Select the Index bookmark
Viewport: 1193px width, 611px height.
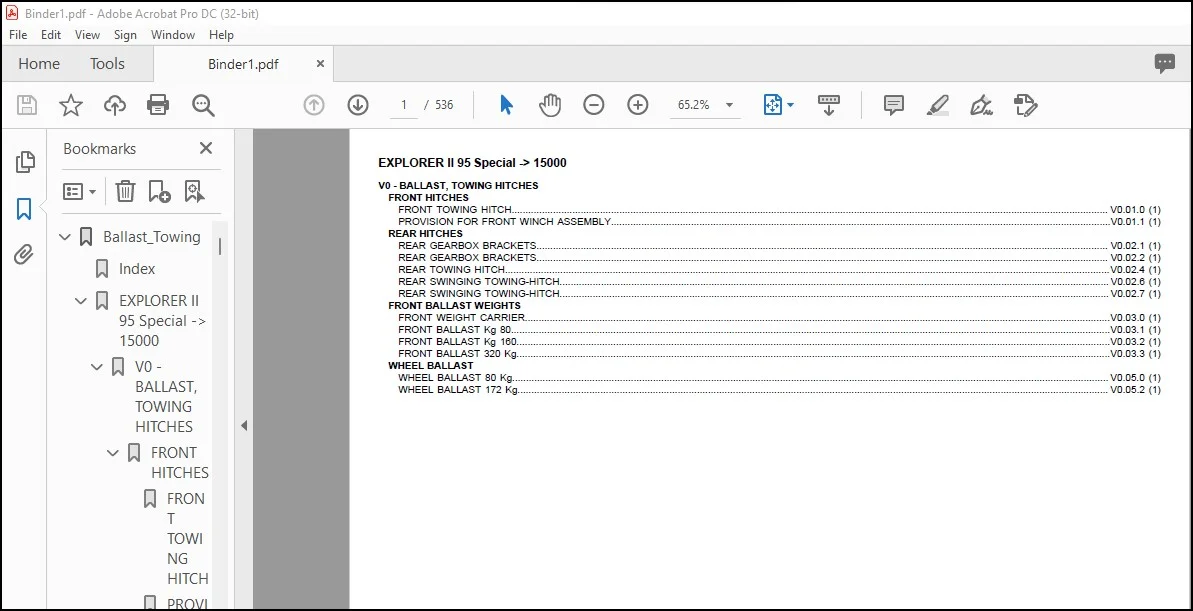pyautogui.click(x=137, y=269)
